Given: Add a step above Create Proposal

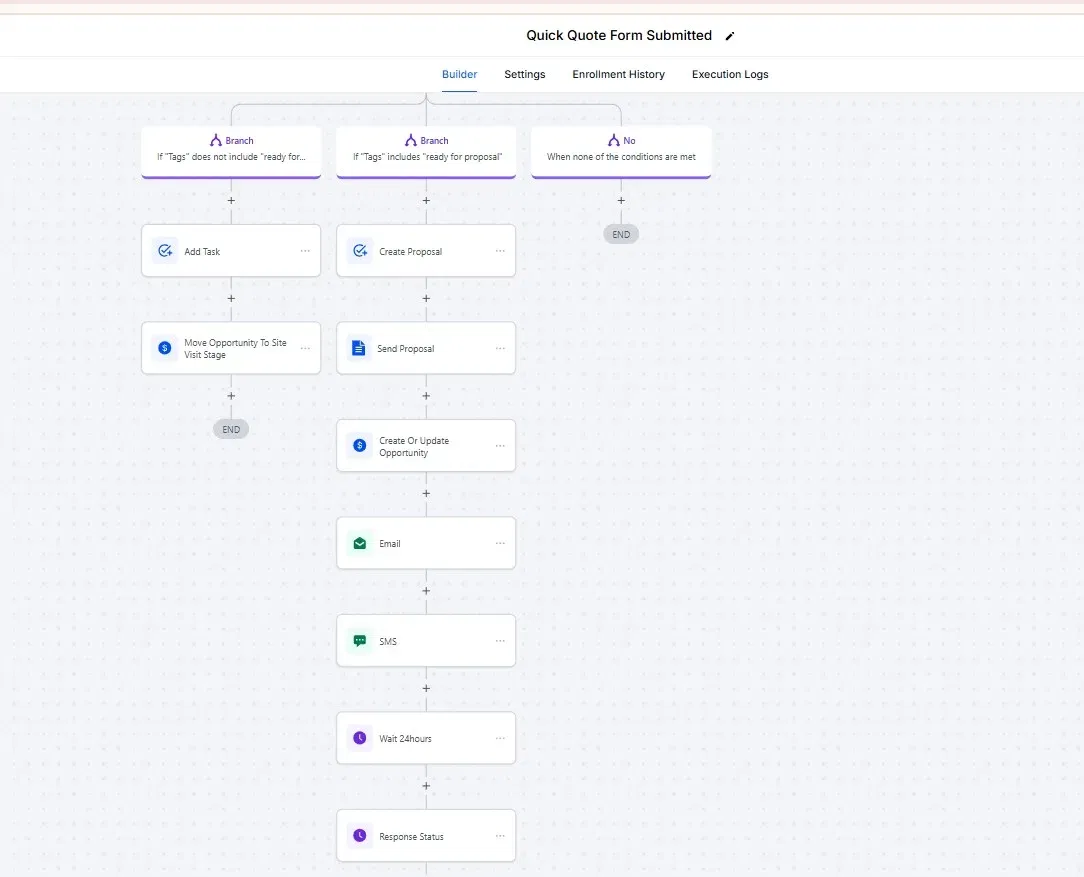Looking at the screenshot, I should click(426, 200).
